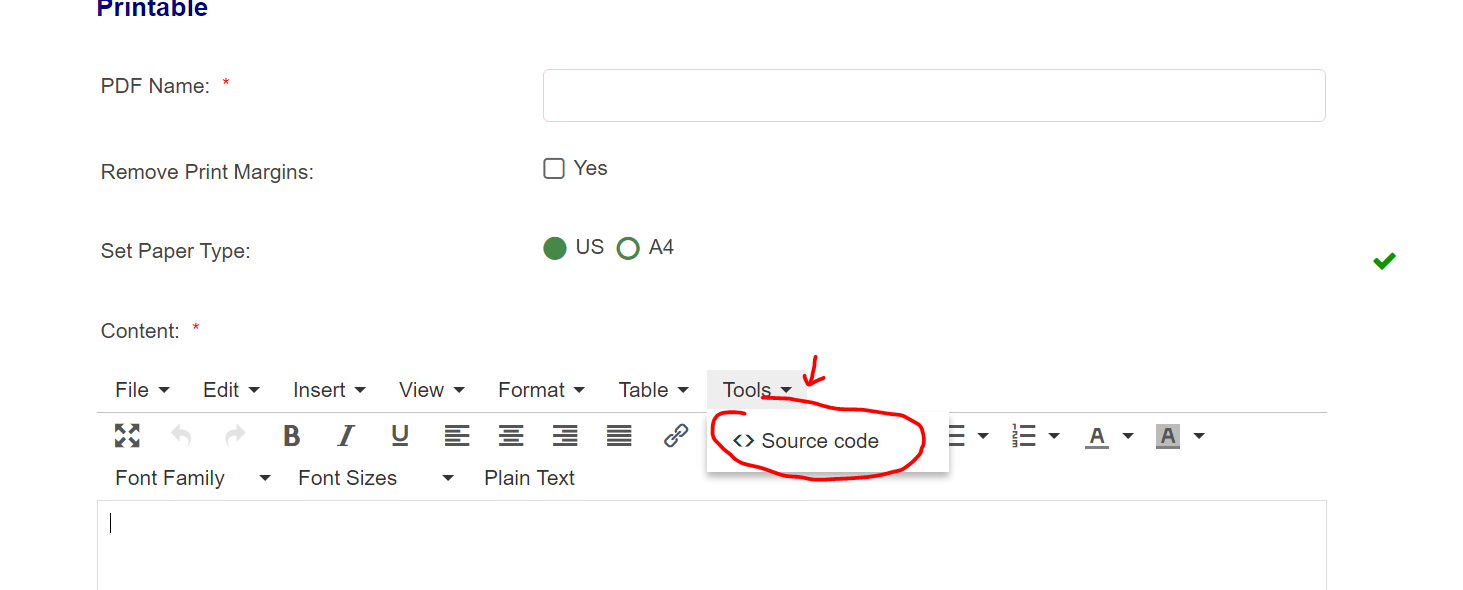Image resolution: width=1463 pixels, height=590 pixels.
Task: Click the Redo arrow icon
Action: pyautogui.click(x=234, y=436)
